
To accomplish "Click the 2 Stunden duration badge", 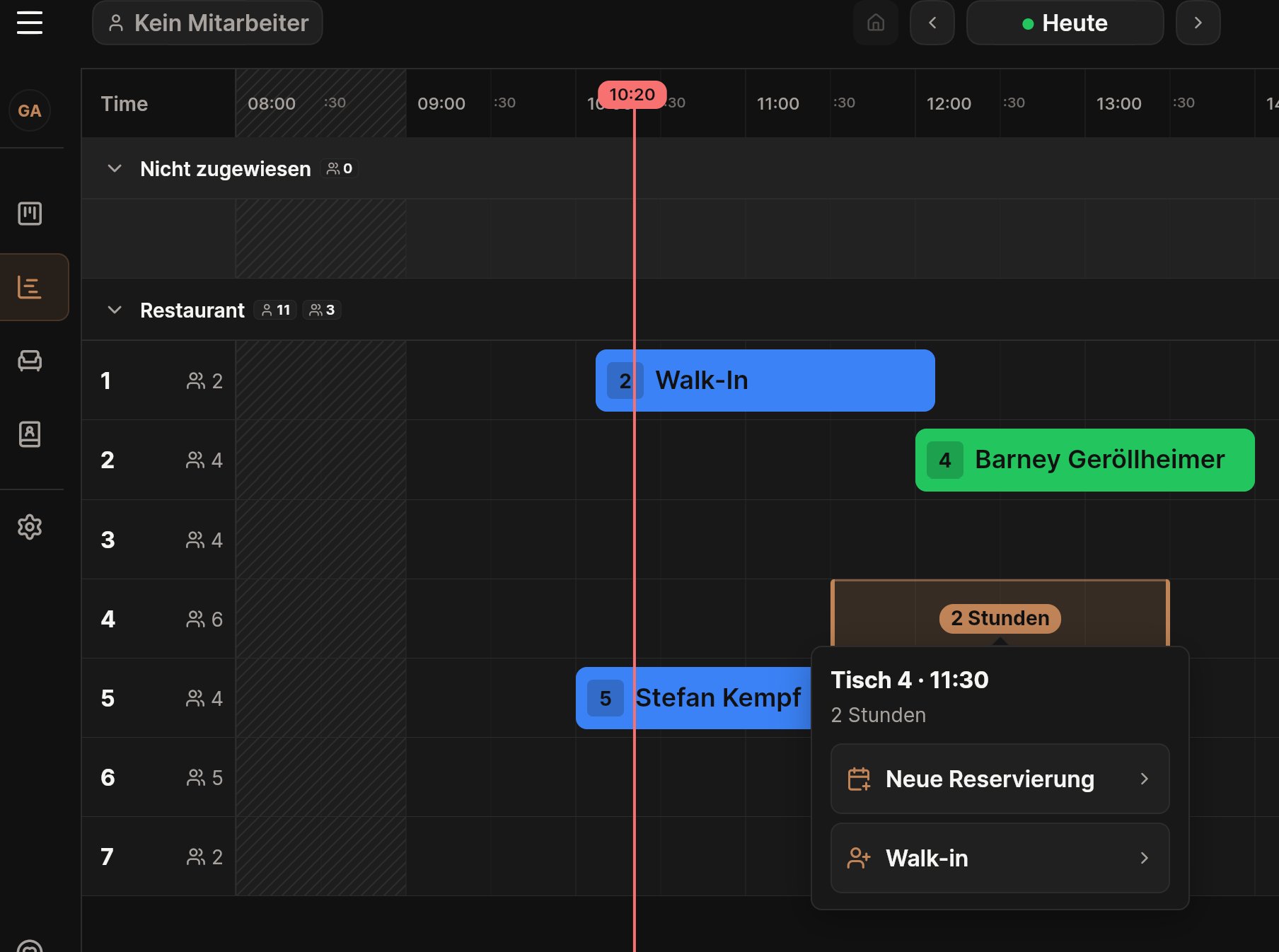I will pyautogui.click(x=1000, y=618).
